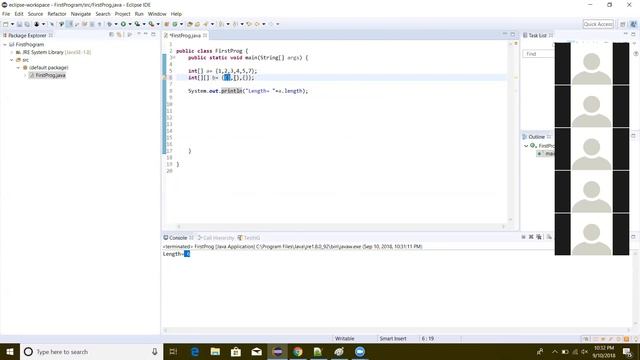Expand the JRE System Library node

12,52
